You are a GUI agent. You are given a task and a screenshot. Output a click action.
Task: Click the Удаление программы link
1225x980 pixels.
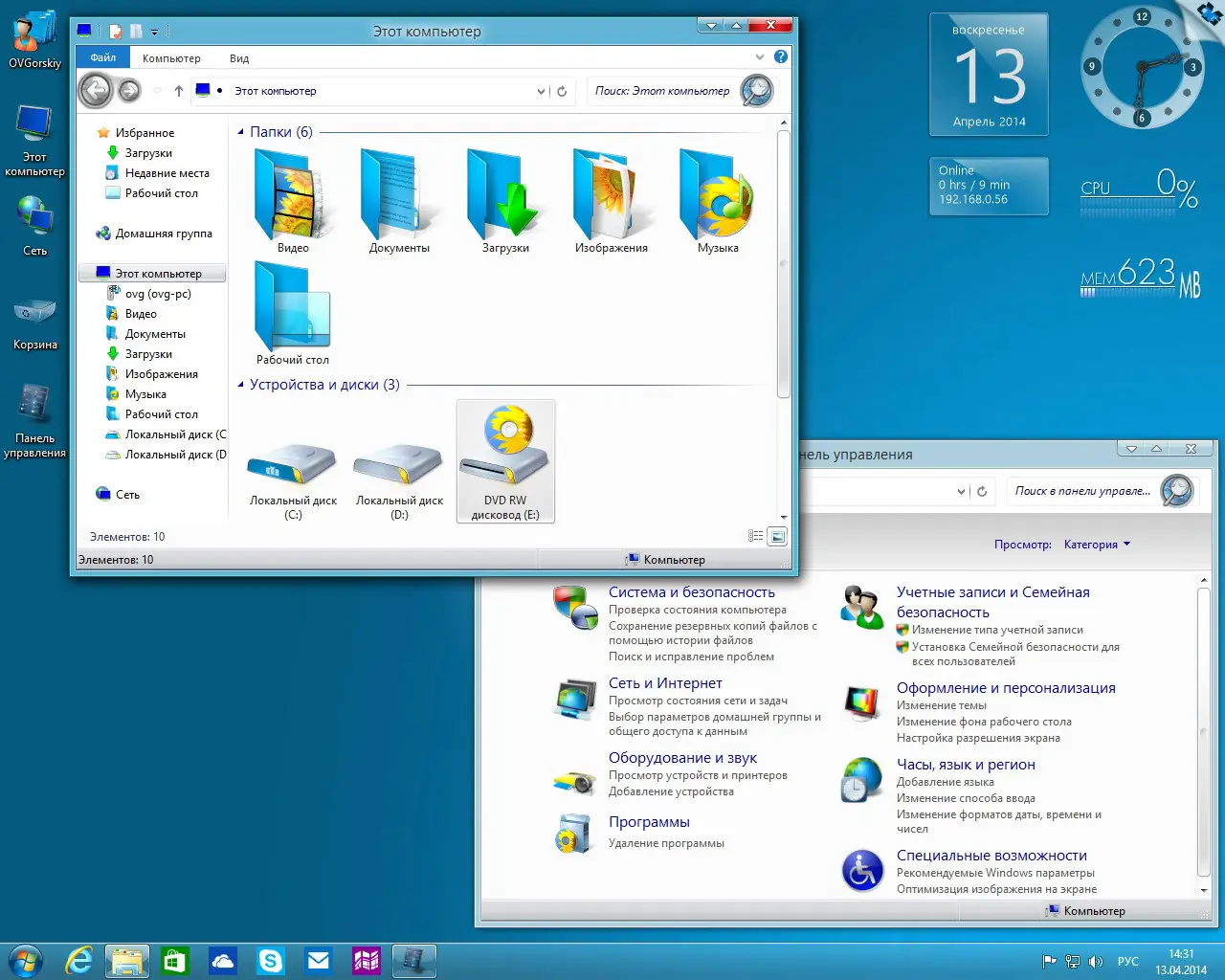coord(666,843)
